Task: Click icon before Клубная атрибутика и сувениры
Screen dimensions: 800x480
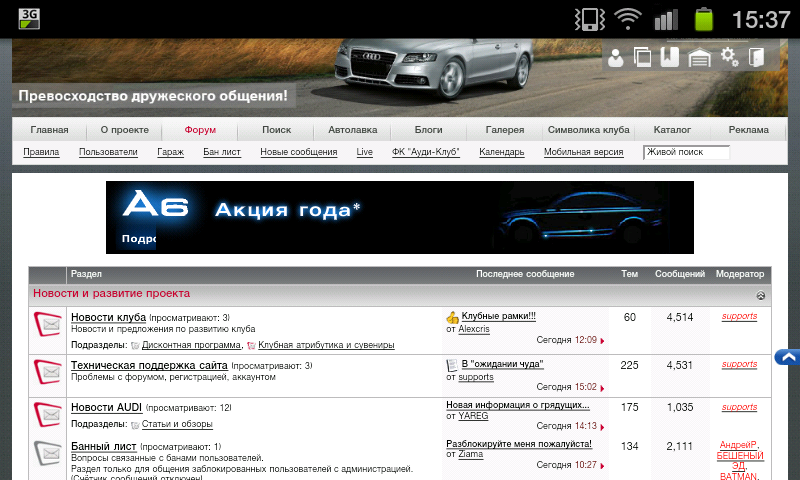Action: tap(251, 345)
